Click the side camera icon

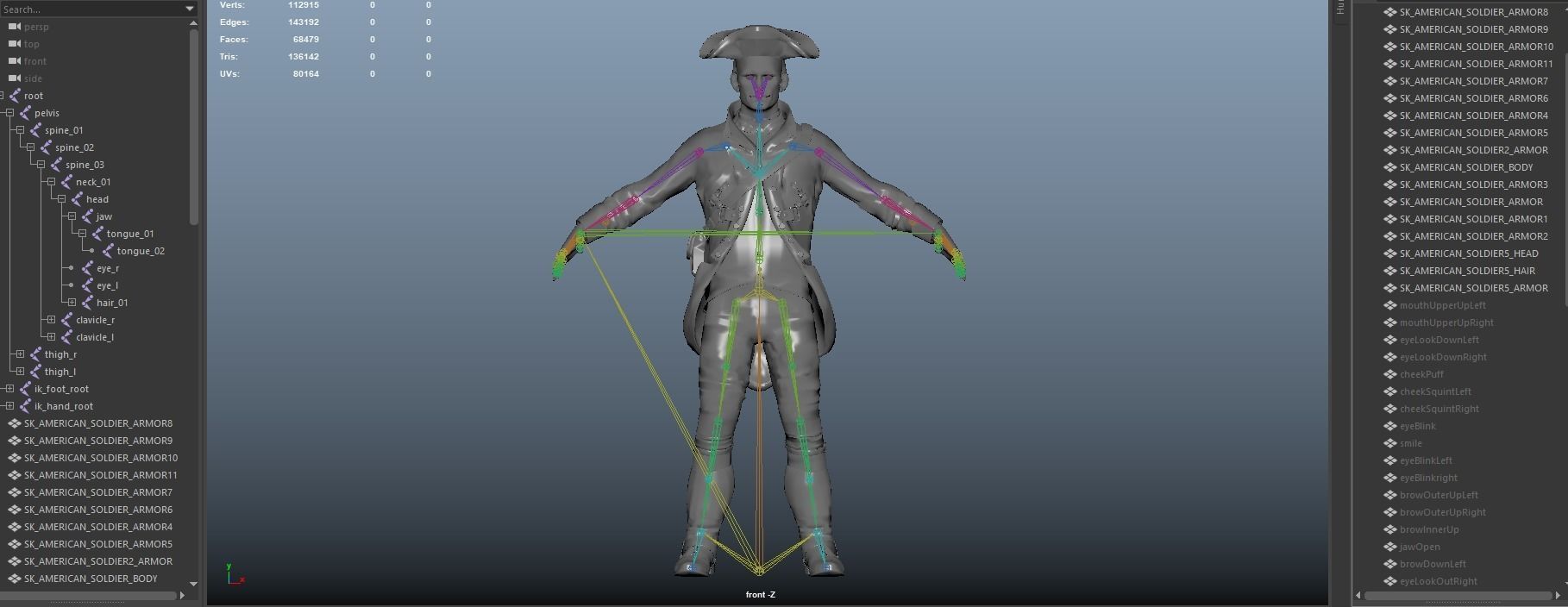15,78
